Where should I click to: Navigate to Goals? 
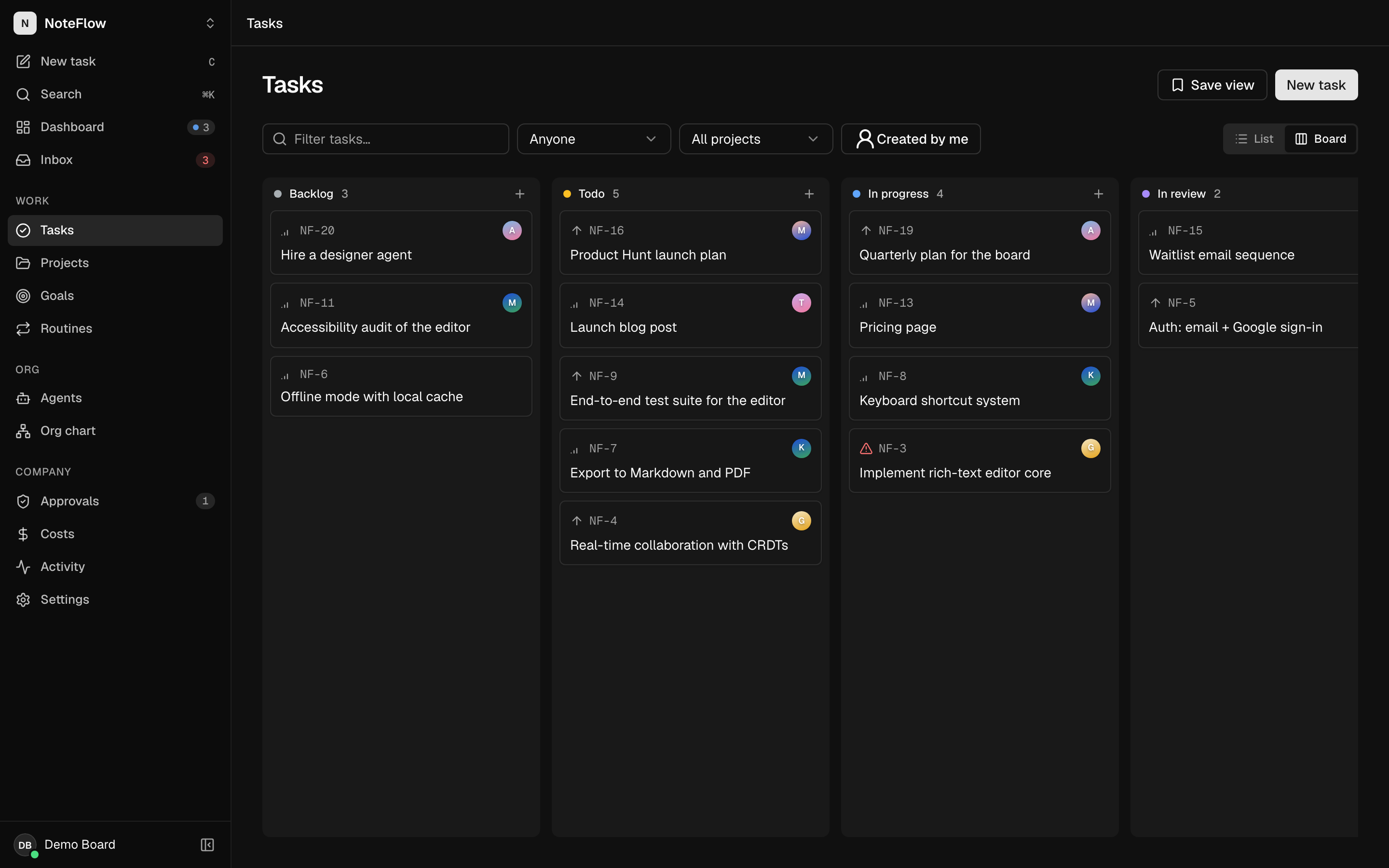(x=115, y=296)
